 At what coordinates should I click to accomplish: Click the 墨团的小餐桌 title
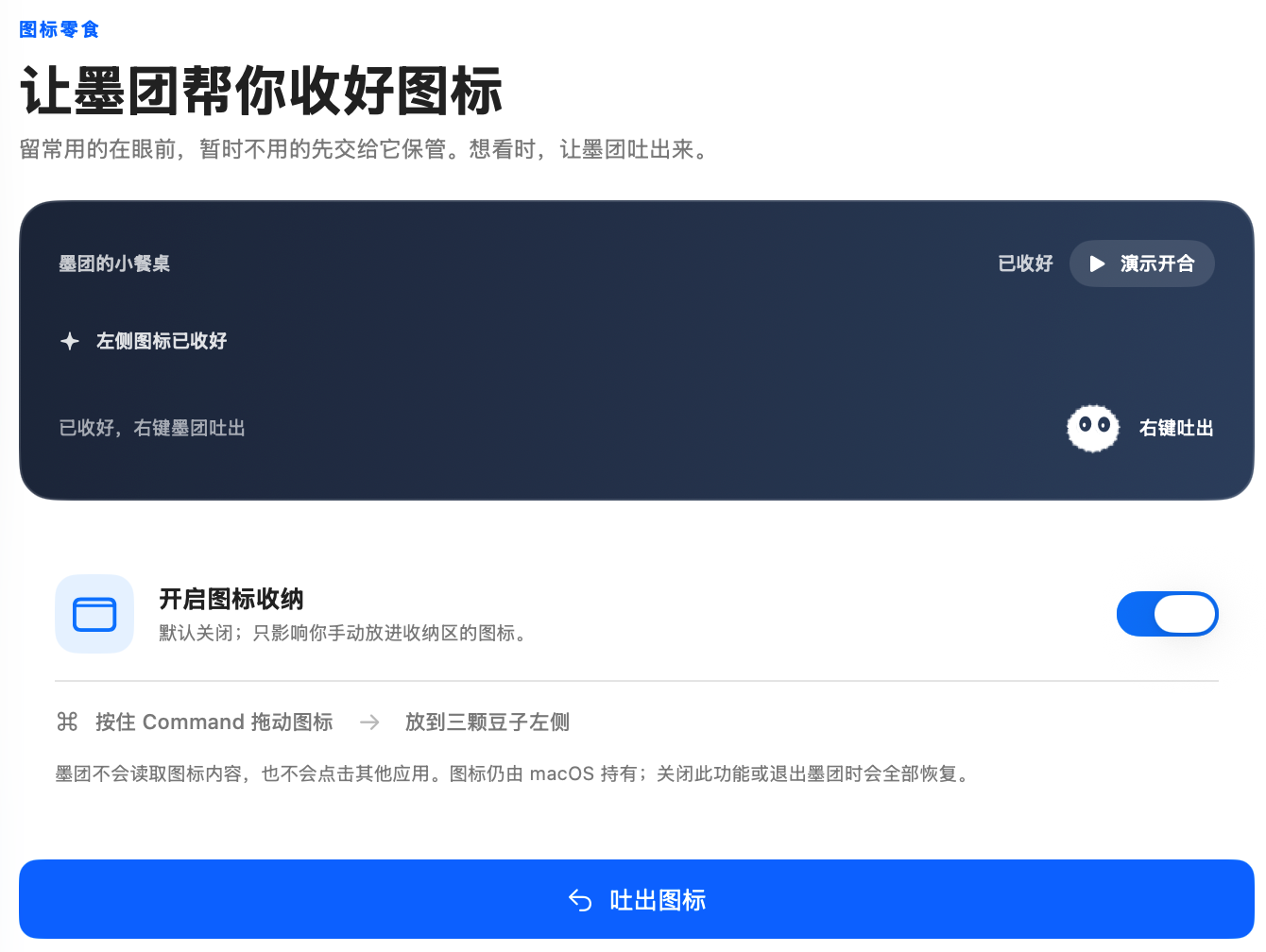114,263
